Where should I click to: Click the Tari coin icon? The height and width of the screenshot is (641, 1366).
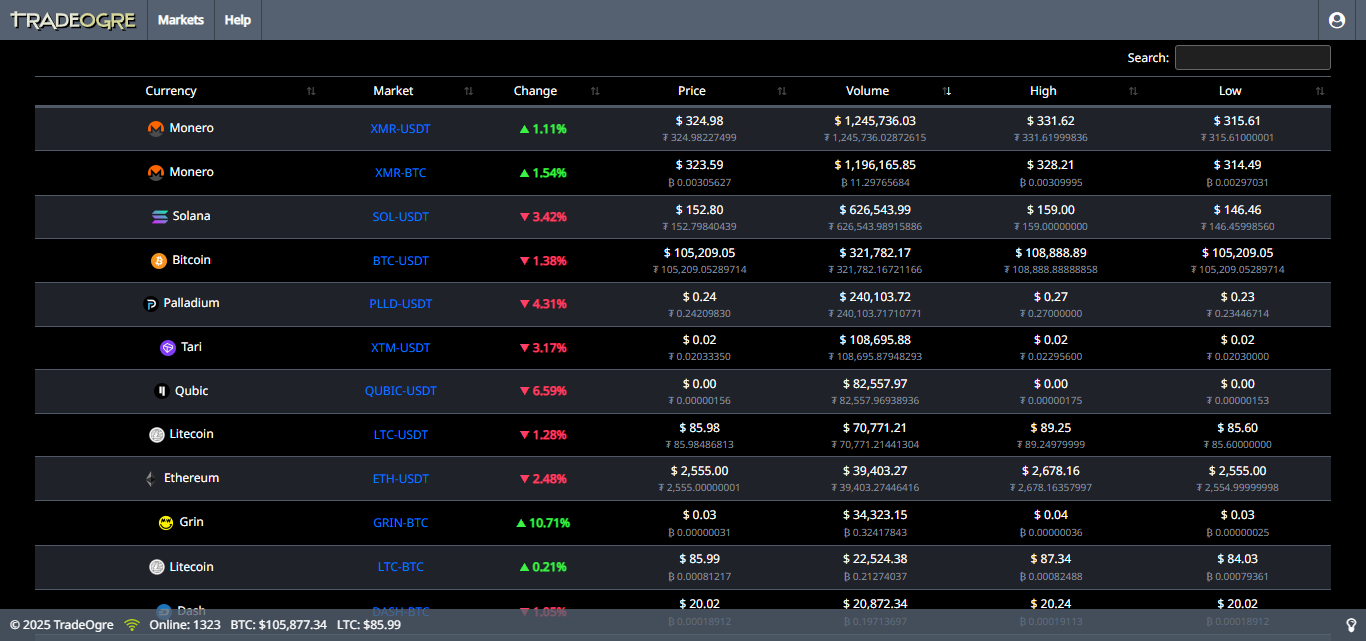tap(168, 348)
